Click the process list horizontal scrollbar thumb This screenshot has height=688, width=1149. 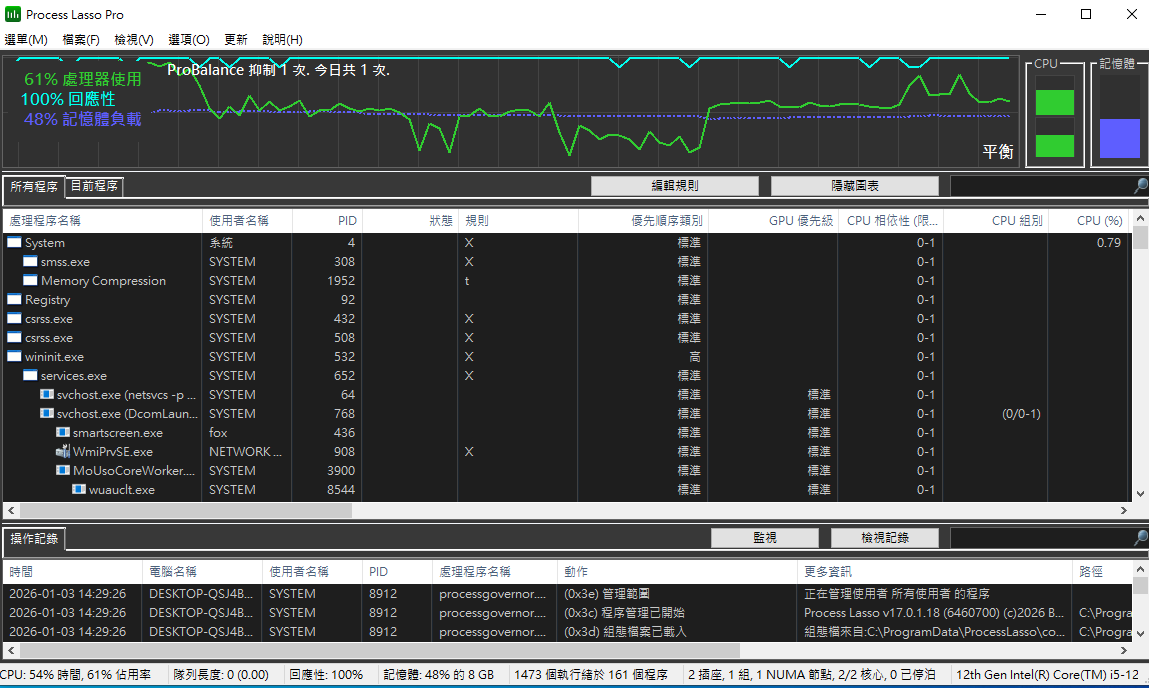click(x=186, y=510)
